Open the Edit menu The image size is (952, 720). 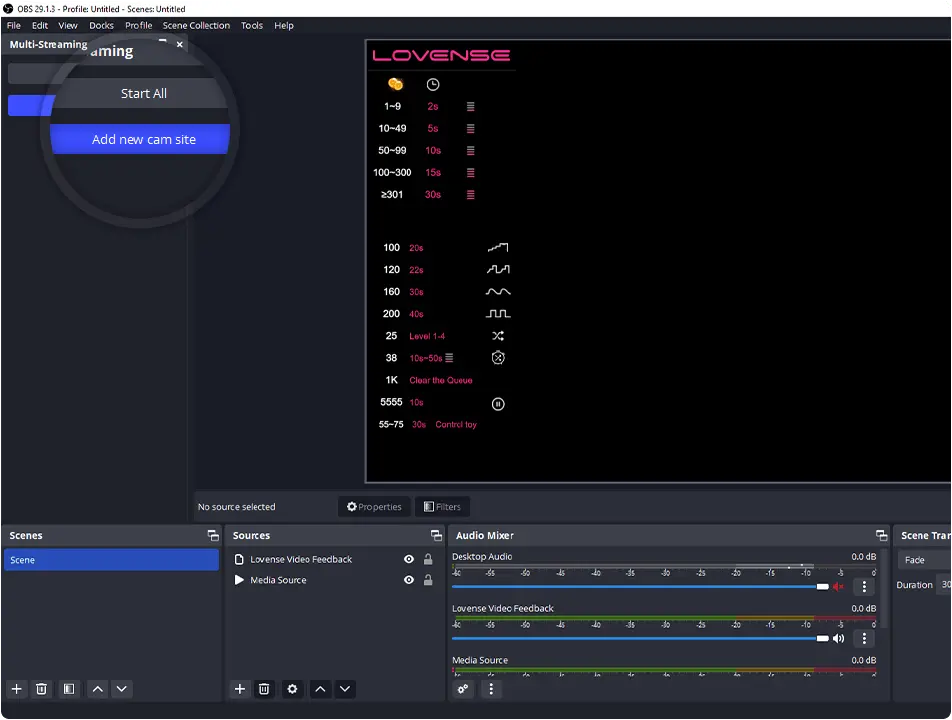(x=39, y=25)
